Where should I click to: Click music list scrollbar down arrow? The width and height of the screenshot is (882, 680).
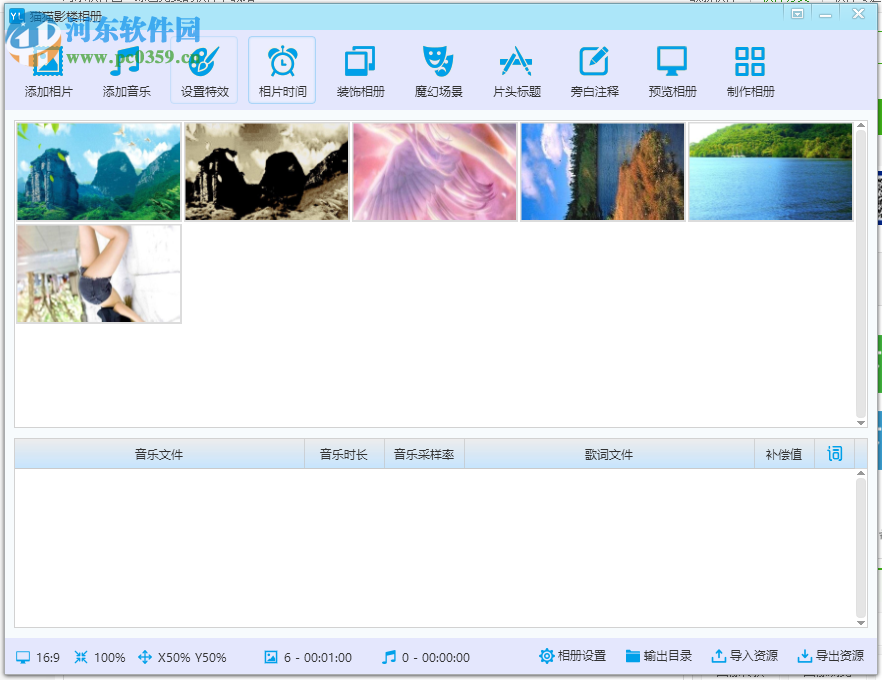point(861,623)
